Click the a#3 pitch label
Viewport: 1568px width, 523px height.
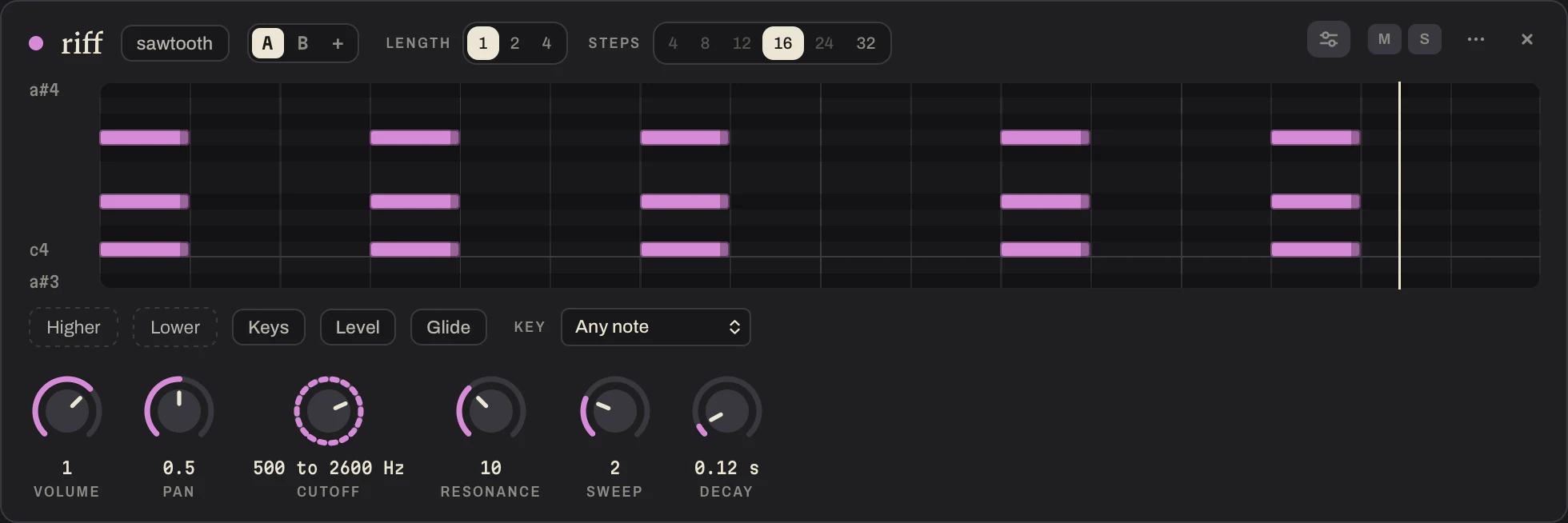pyautogui.click(x=44, y=282)
